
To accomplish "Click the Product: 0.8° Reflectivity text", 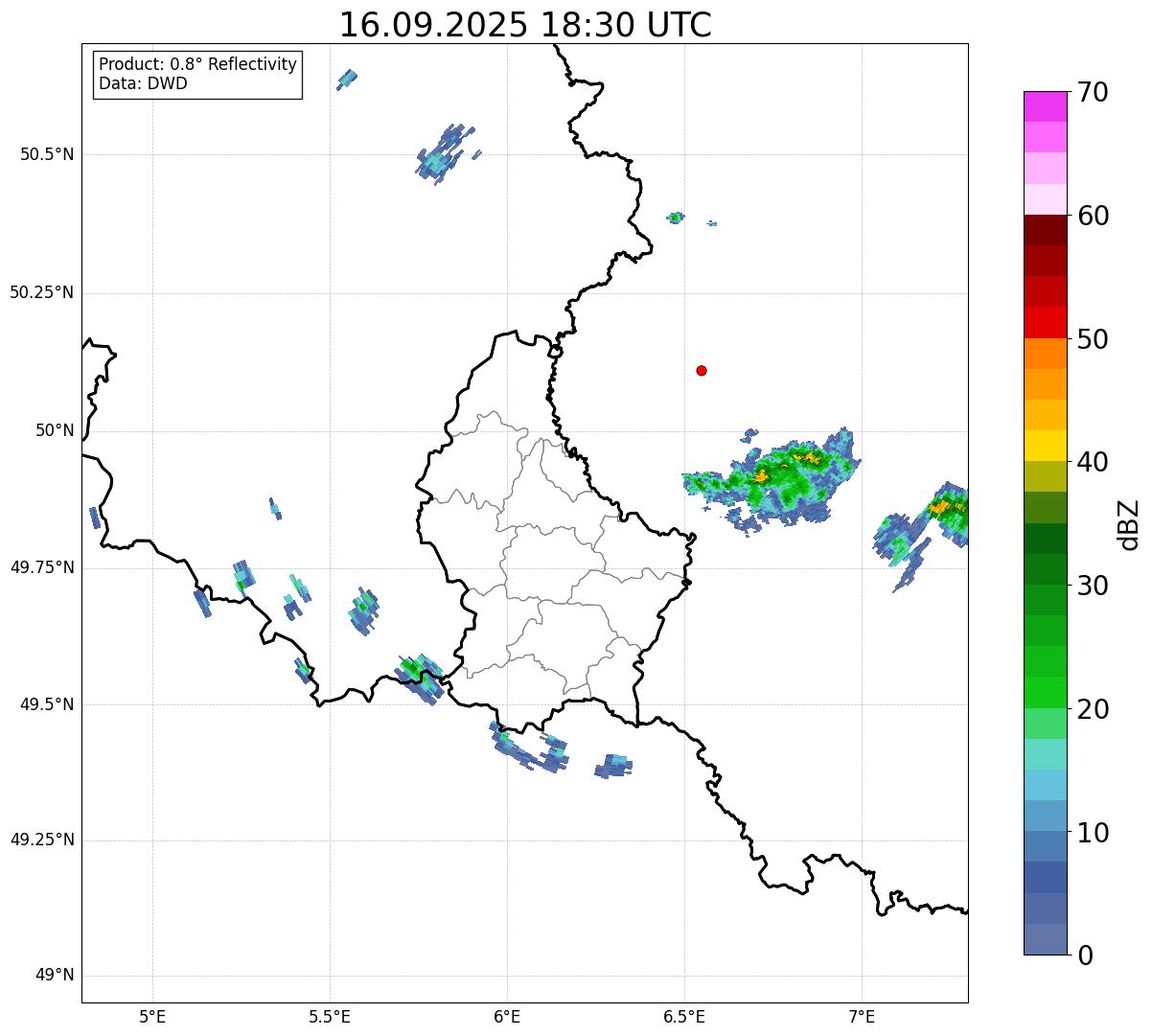I will (198, 64).
